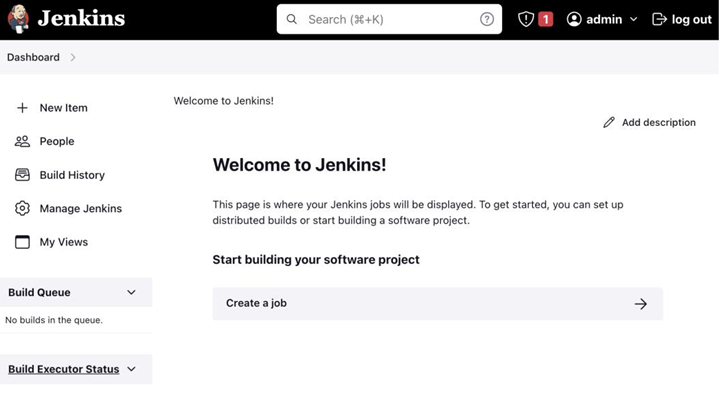719x401 pixels.
Task: Click the arrow on Create a job
Action: [641, 303]
